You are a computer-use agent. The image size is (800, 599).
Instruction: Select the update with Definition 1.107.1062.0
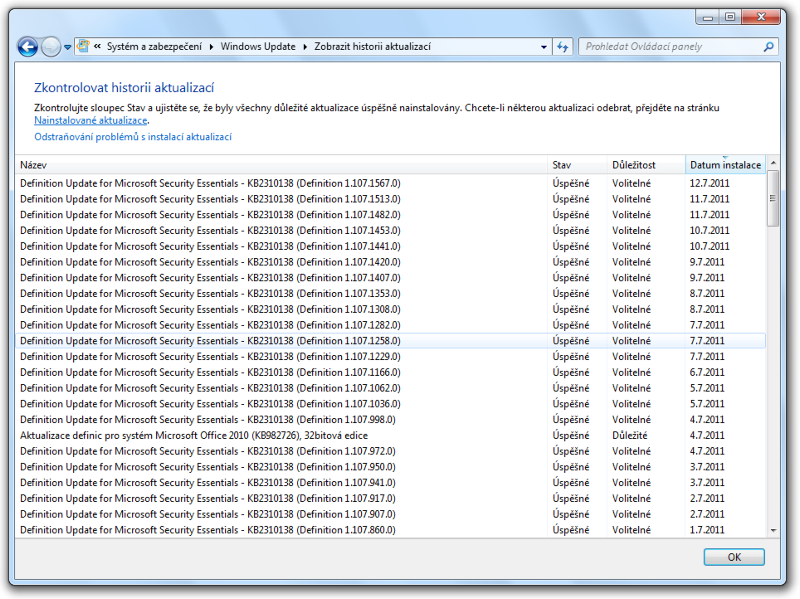tap(391, 388)
